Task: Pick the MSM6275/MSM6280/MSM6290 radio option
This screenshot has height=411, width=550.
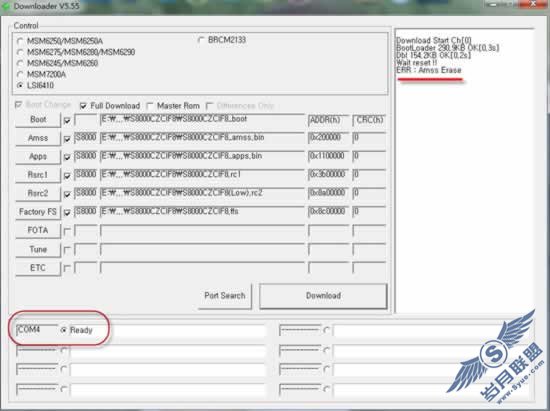Action: 20,52
